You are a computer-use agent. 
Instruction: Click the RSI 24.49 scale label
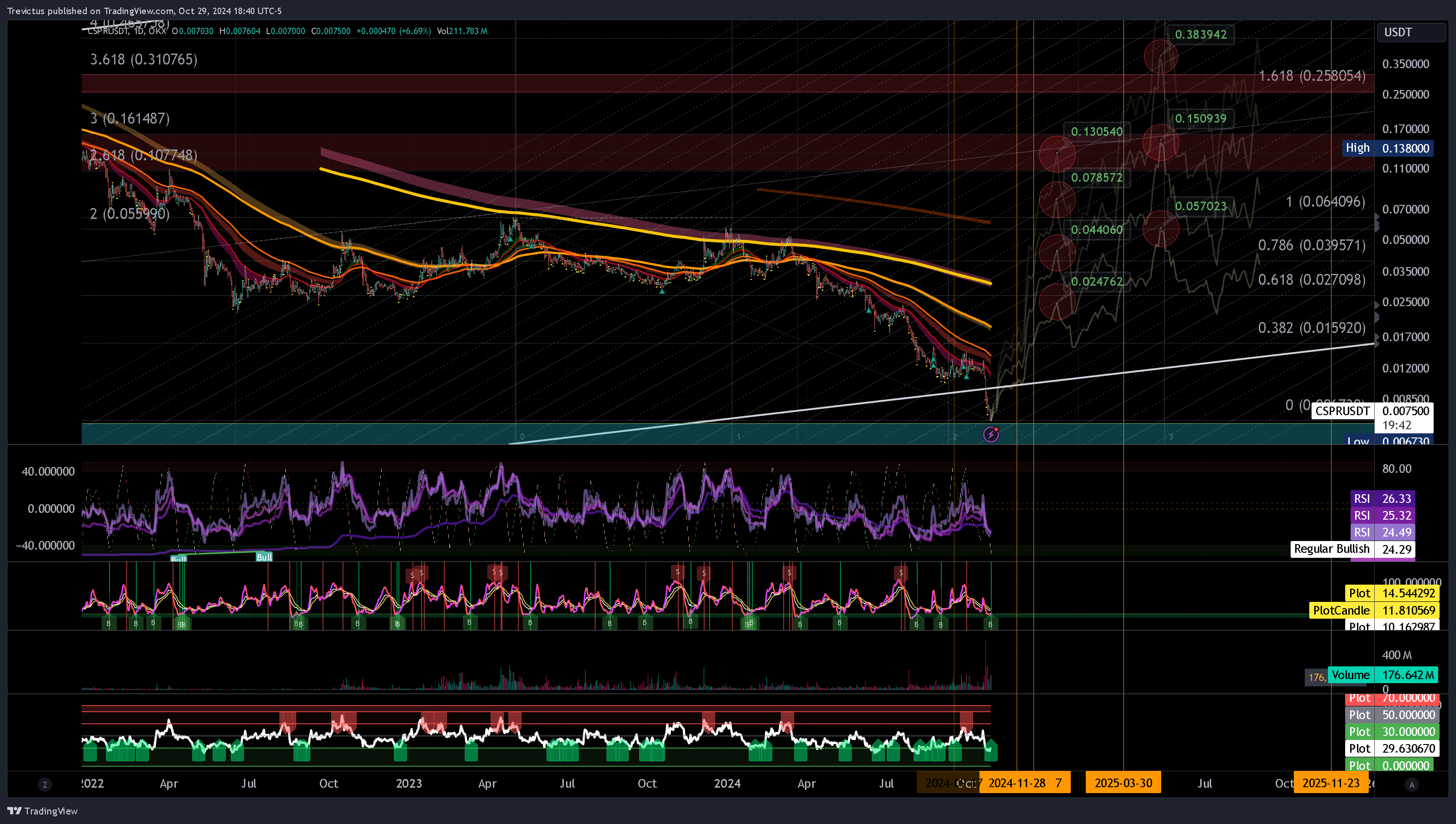[x=1383, y=532]
